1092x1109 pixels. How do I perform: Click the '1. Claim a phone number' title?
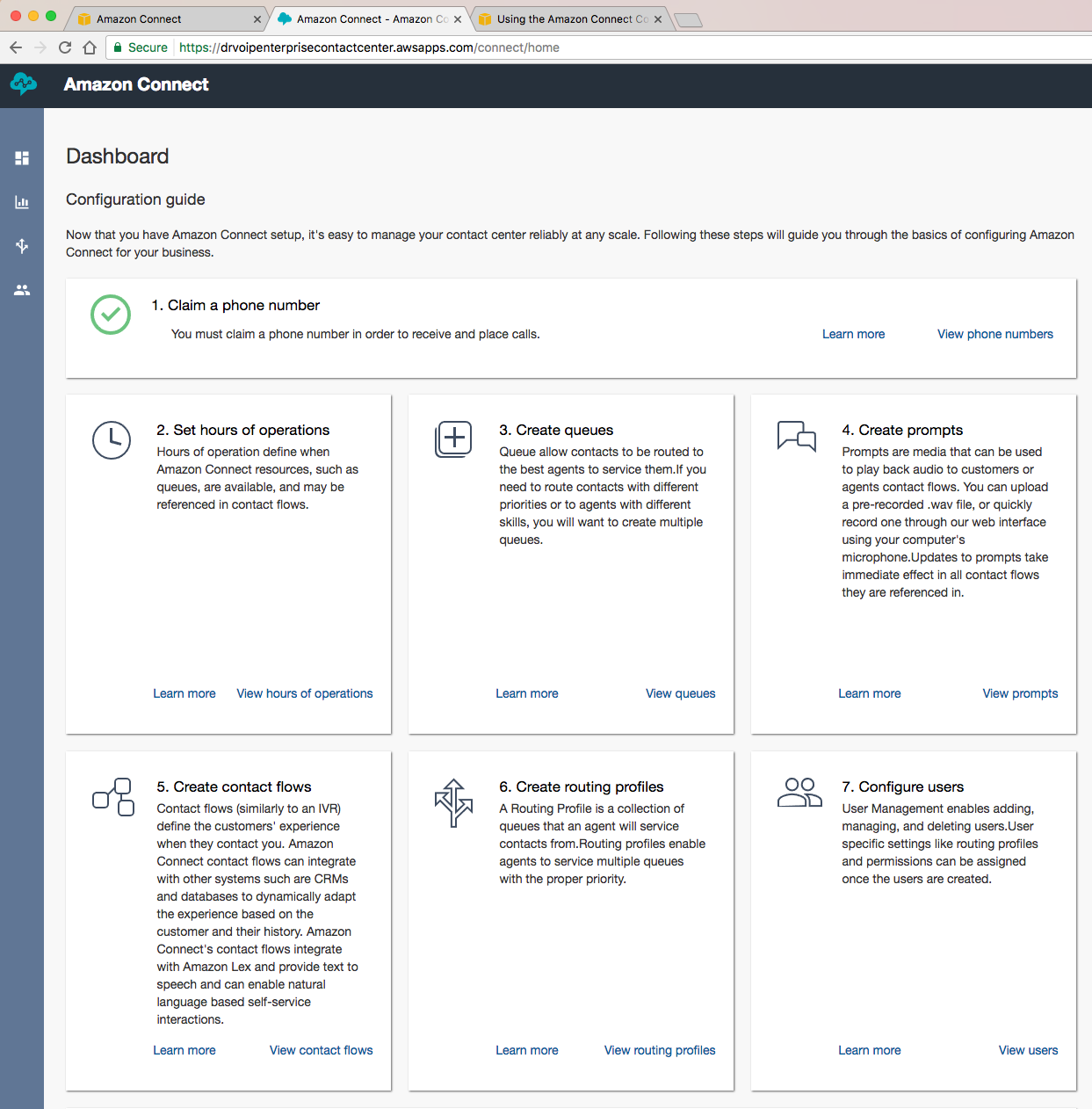coord(235,305)
